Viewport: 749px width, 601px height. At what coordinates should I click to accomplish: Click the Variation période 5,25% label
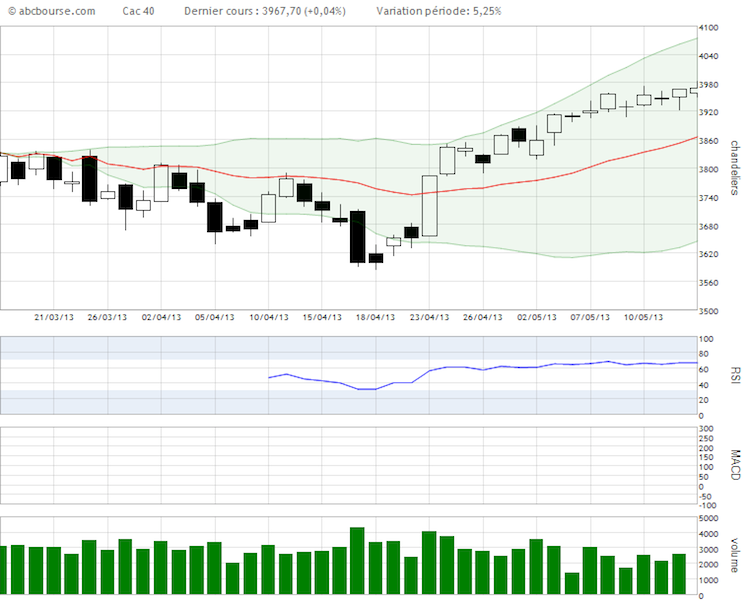coord(439,11)
